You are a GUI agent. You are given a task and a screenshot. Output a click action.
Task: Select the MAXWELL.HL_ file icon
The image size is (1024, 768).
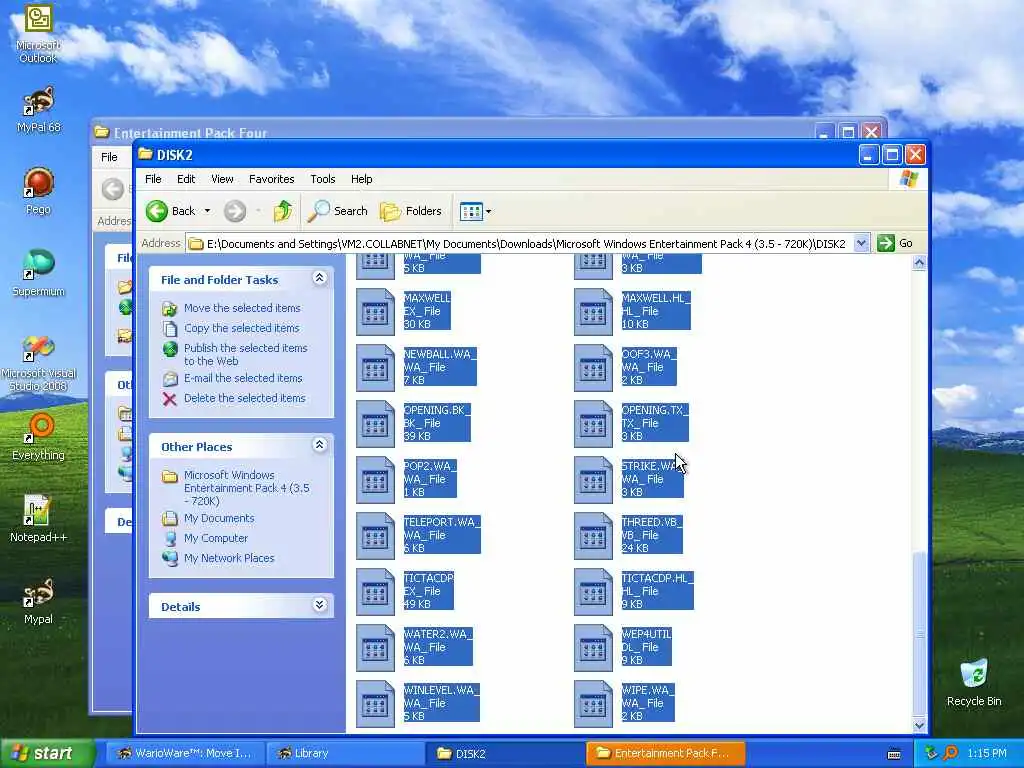593,312
